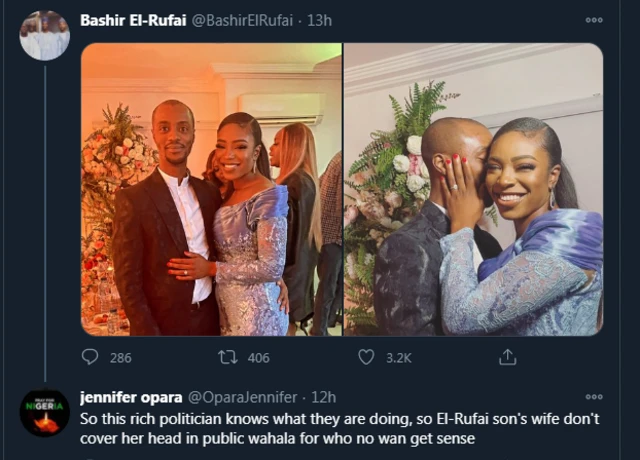The height and width of the screenshot is (460, 640).
Task: Like the tweet using the heart icon
Action: tap(366, 357)
